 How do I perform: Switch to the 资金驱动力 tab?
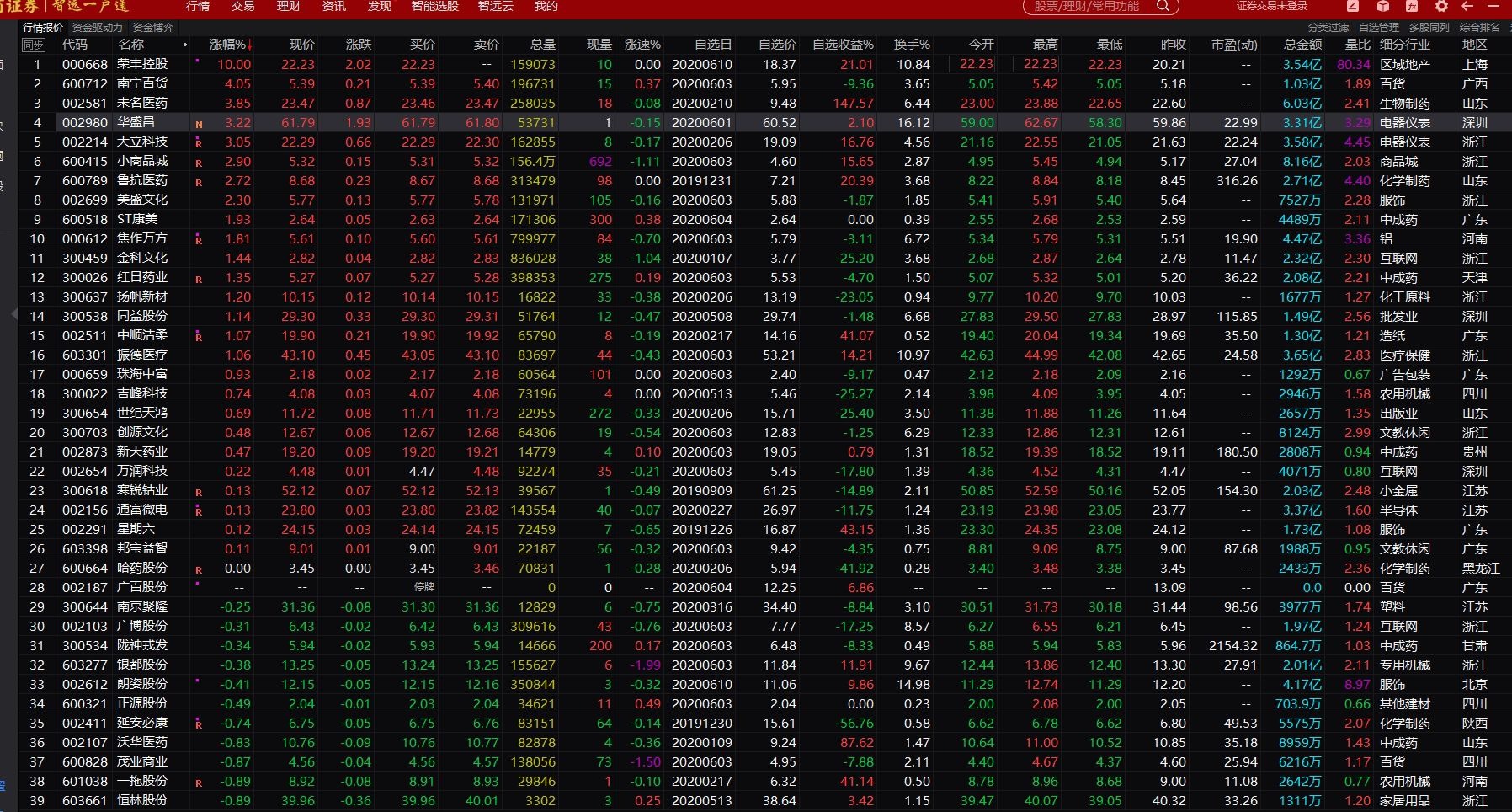coord(98,28)
